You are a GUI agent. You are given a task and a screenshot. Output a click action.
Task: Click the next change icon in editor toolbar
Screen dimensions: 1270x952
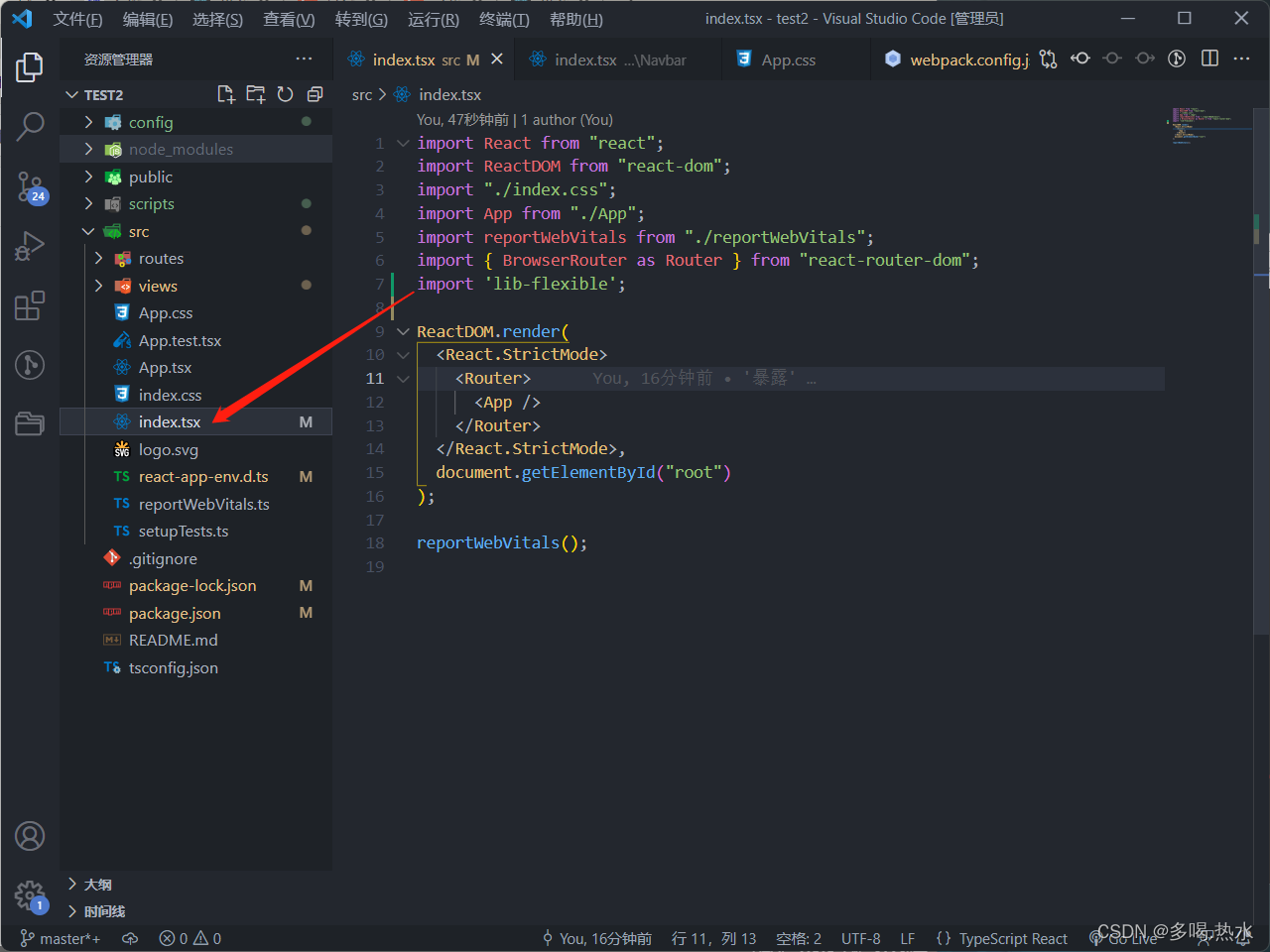[1145, 59]
